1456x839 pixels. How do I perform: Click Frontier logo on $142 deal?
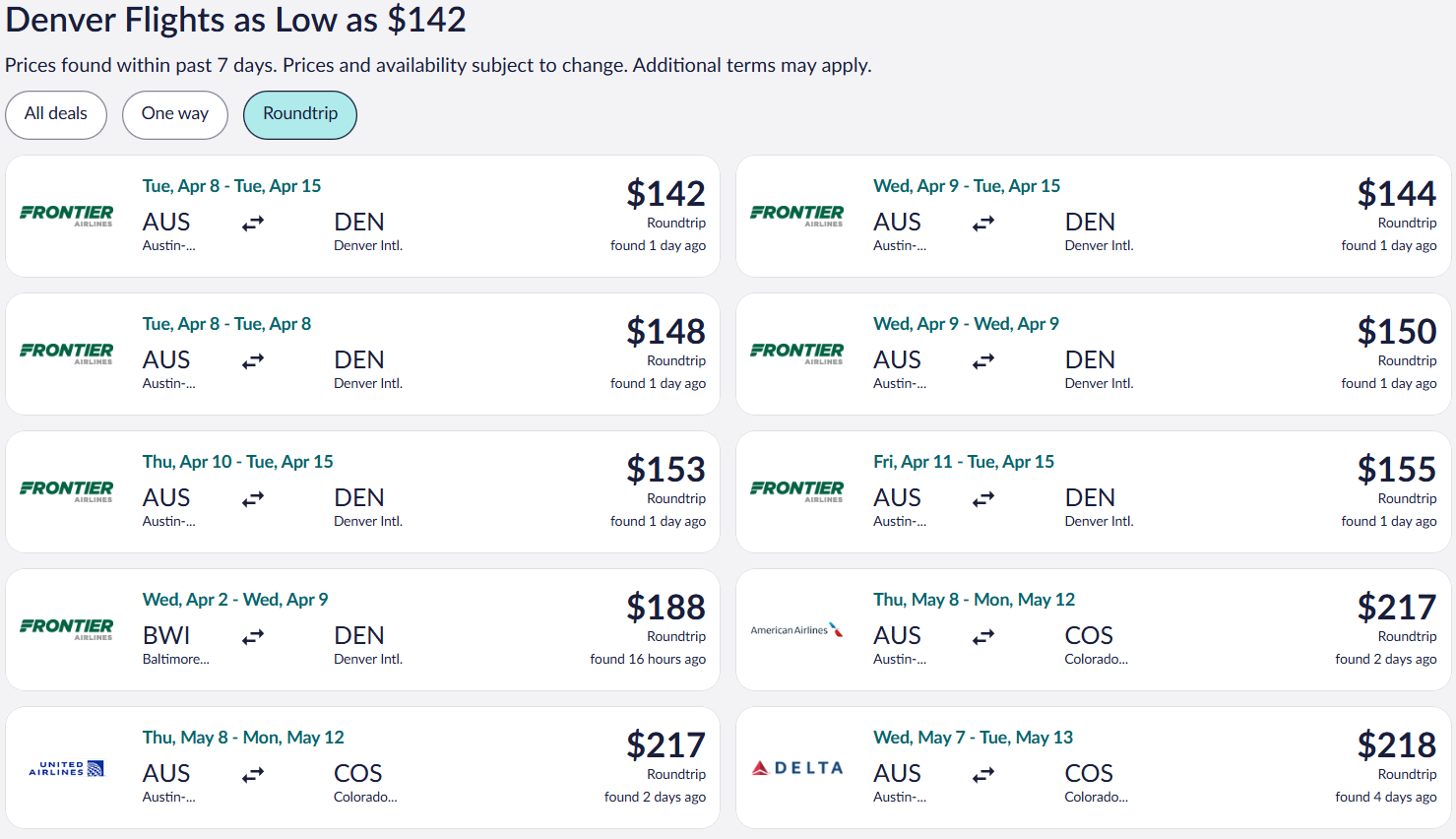pos(67,216)
